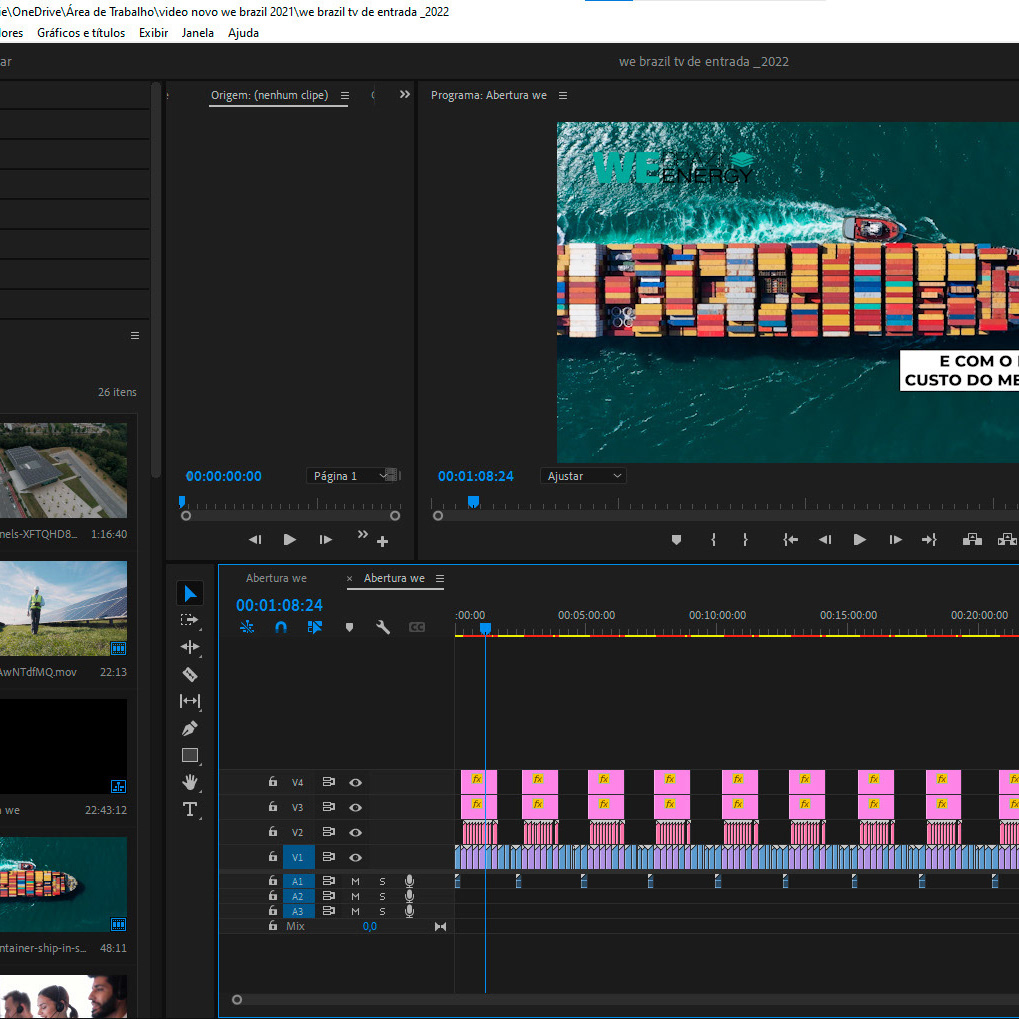Select the container ship clip thumbnail

tap(63, 884)
